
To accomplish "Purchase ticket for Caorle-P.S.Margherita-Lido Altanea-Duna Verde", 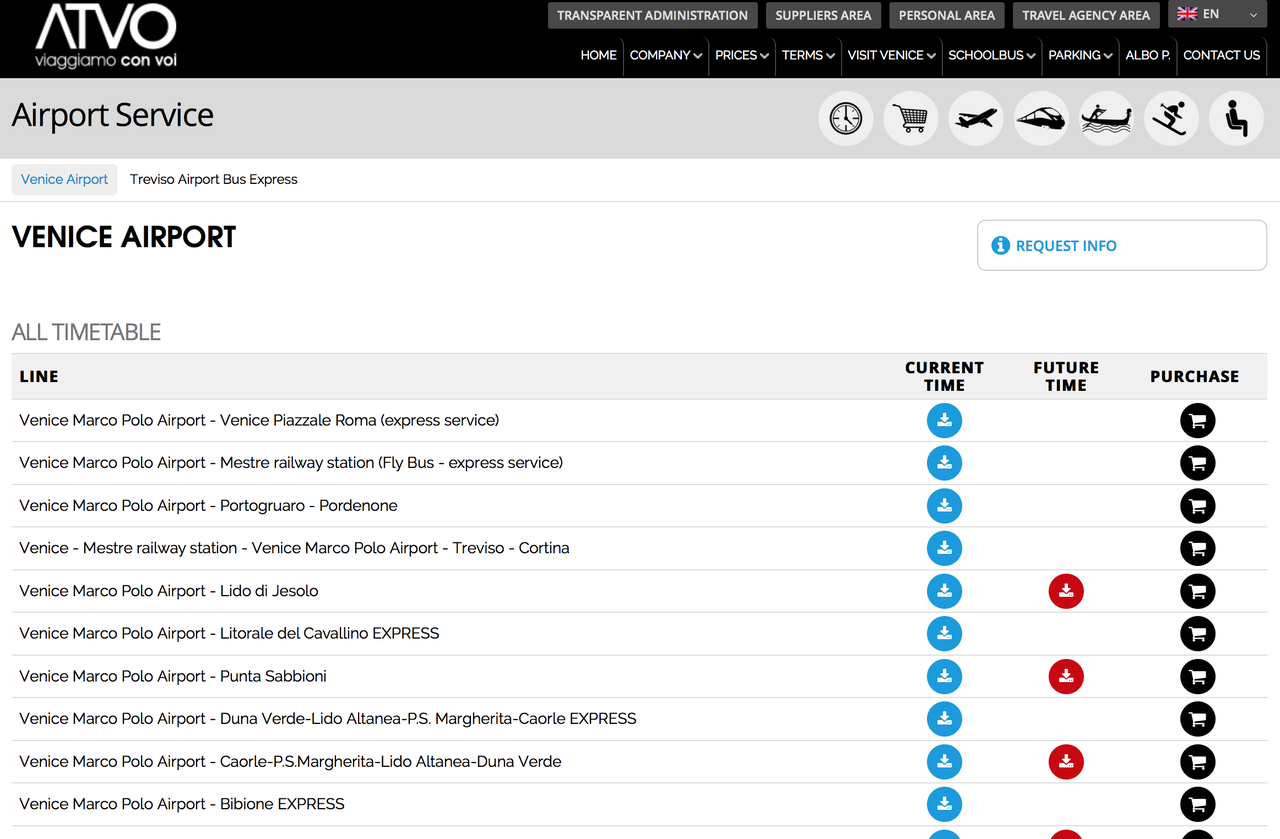I will pos(1198,762).
